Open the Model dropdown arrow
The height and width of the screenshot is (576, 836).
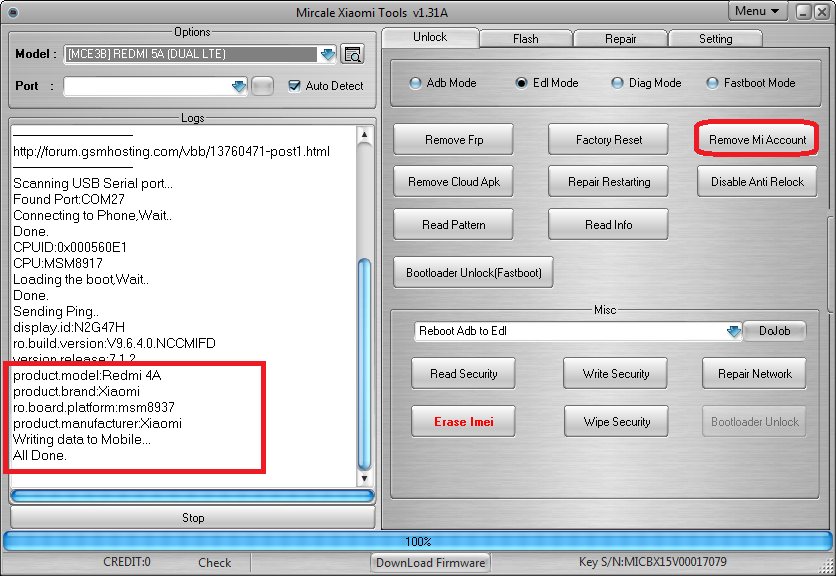tap(327, 54)
